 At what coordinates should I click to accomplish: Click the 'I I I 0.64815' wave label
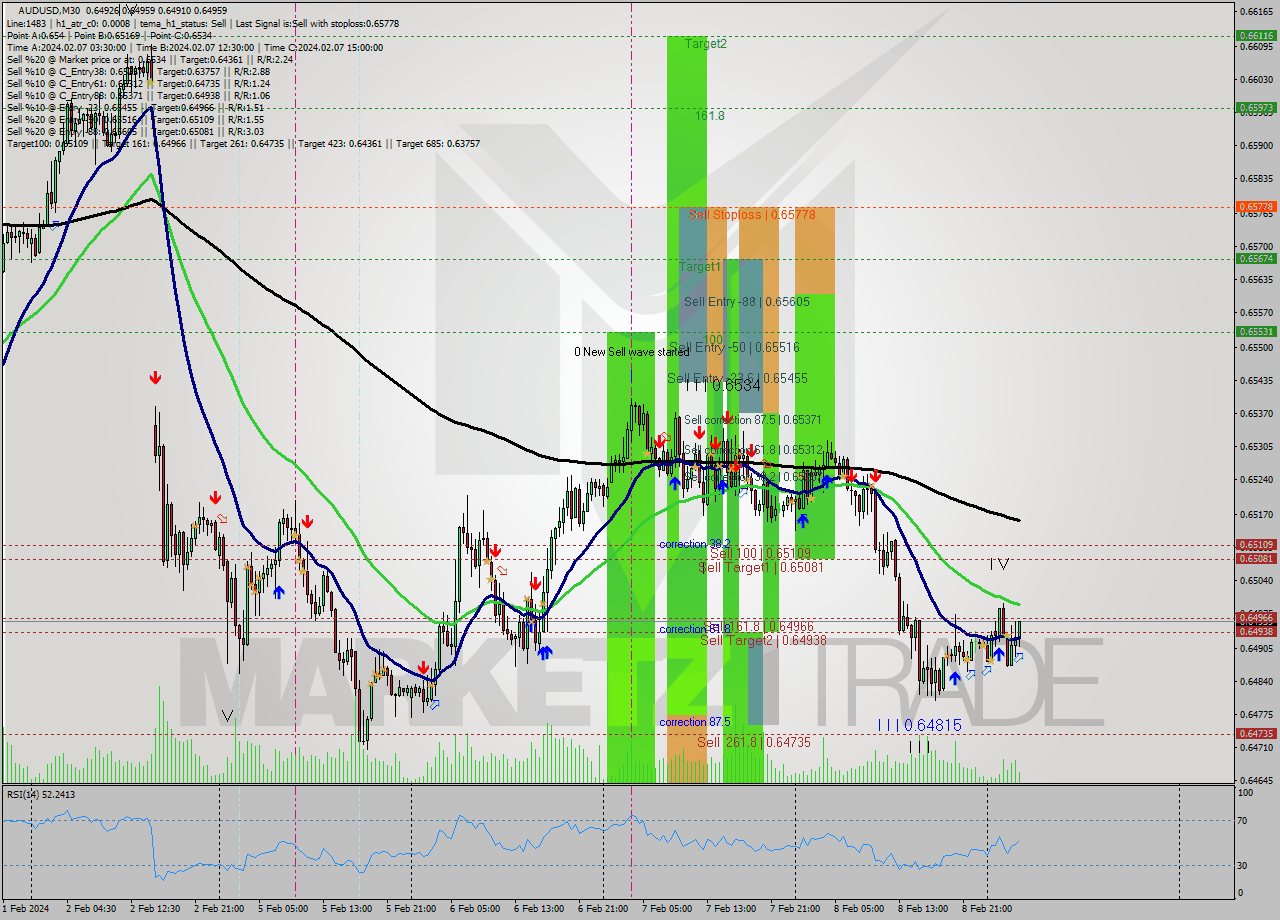click(x=919, y=725)
